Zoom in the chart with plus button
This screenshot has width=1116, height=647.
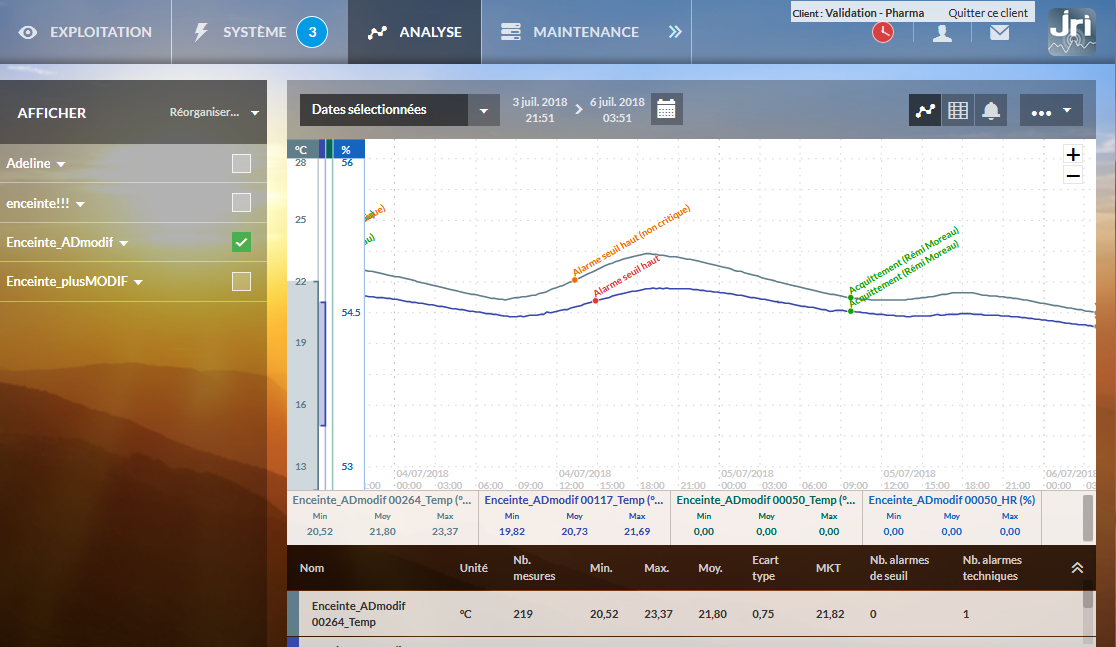(x=1073, y=154)
